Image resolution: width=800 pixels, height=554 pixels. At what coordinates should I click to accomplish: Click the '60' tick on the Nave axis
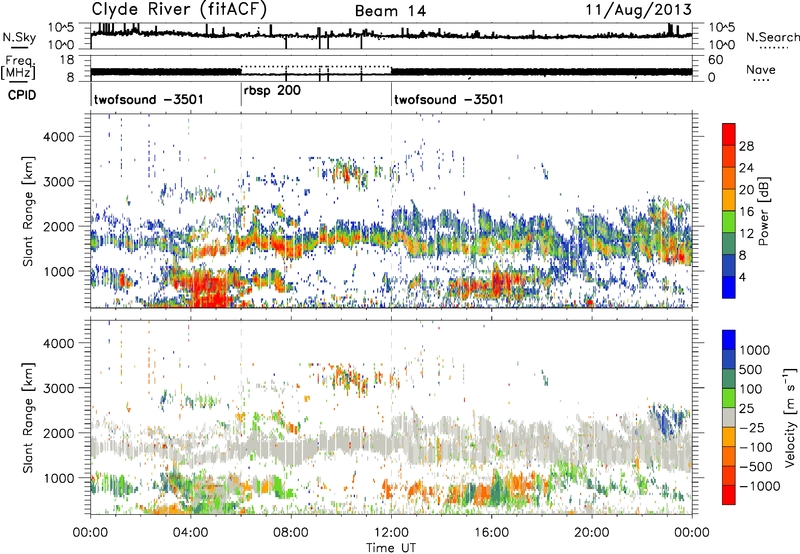click(715, 60)
